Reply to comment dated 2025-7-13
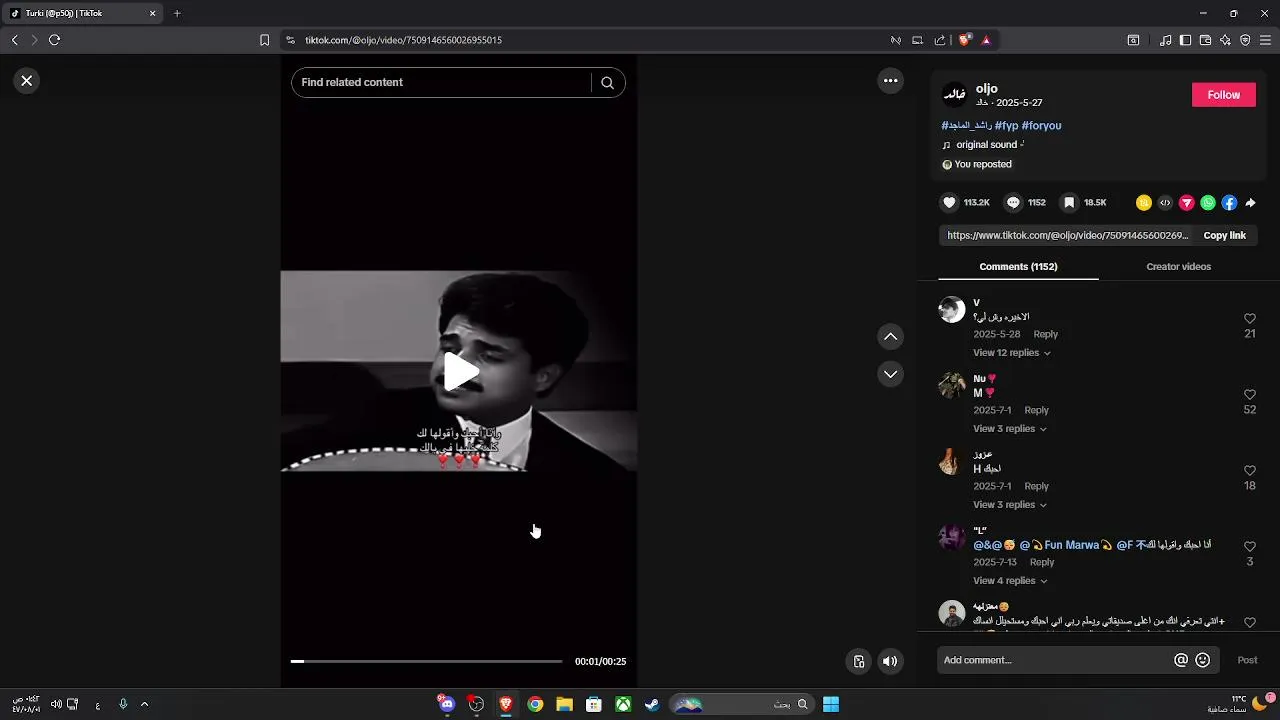The image size is (1280, 720). [x=1042, y=562]
